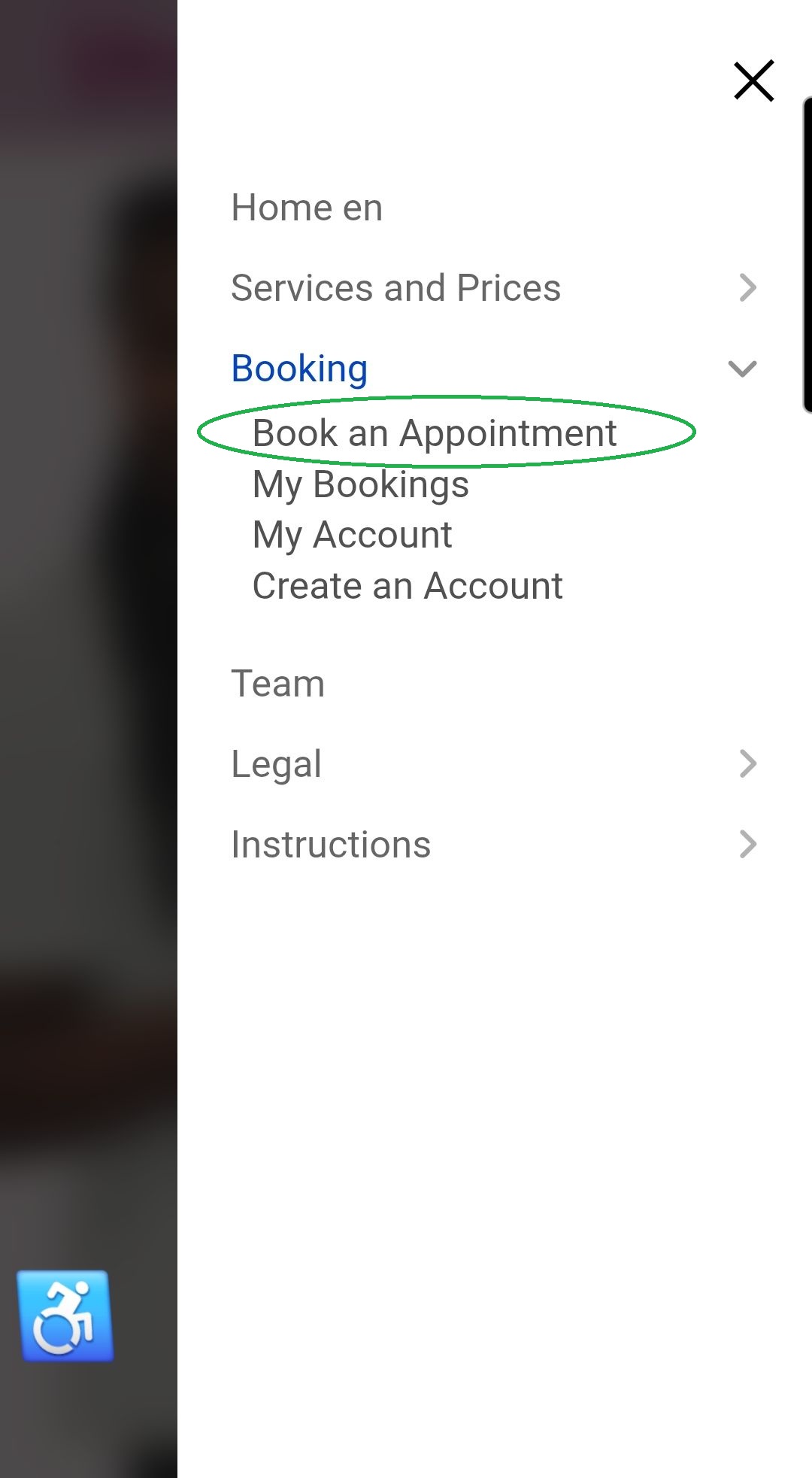812x1478 pixels.
Task: Close the navigation menu with the X
Action: tap(753, 80)
